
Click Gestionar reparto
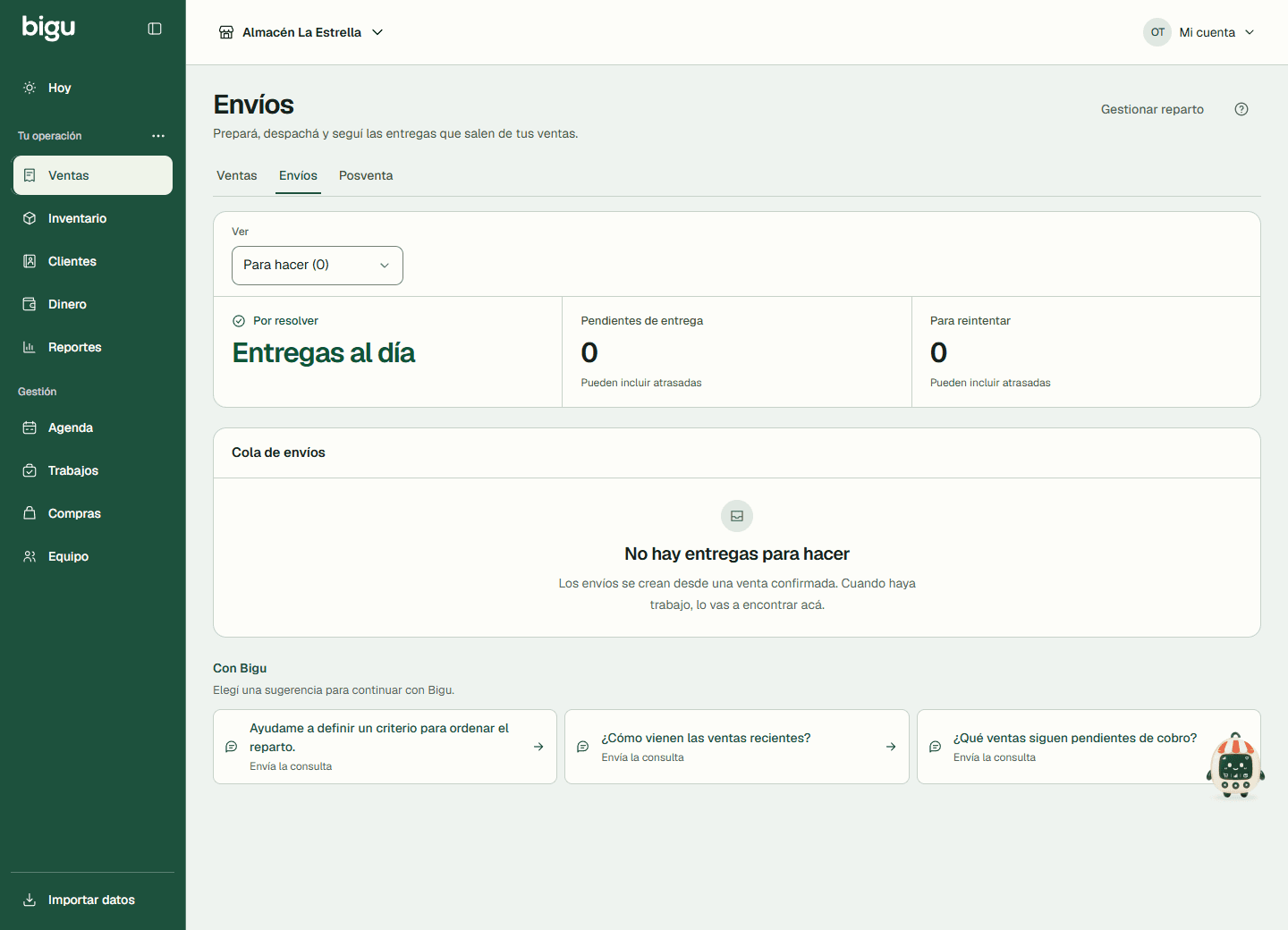click(1152, 109)
